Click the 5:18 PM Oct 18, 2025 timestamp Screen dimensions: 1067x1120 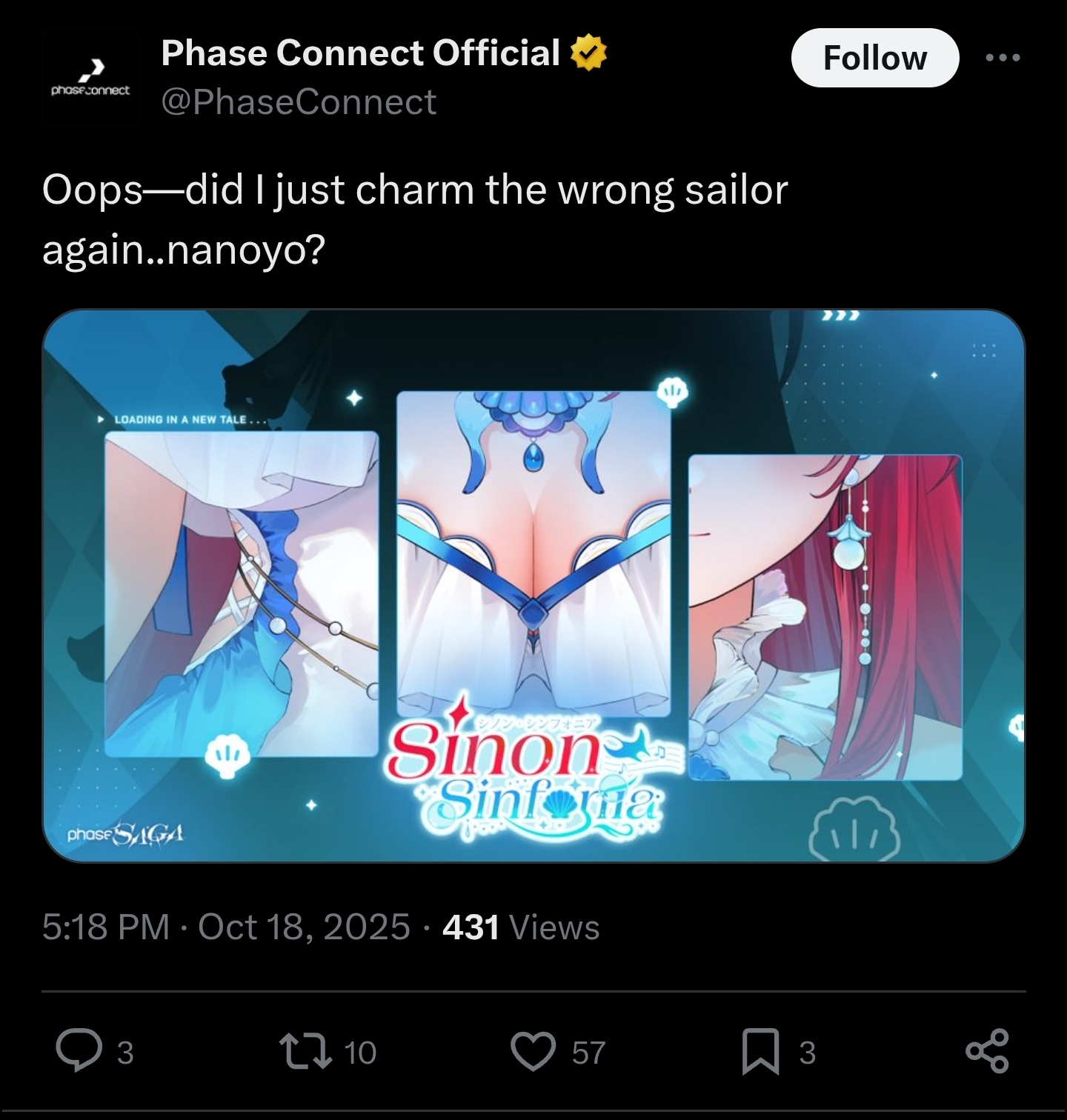point(226,927)
